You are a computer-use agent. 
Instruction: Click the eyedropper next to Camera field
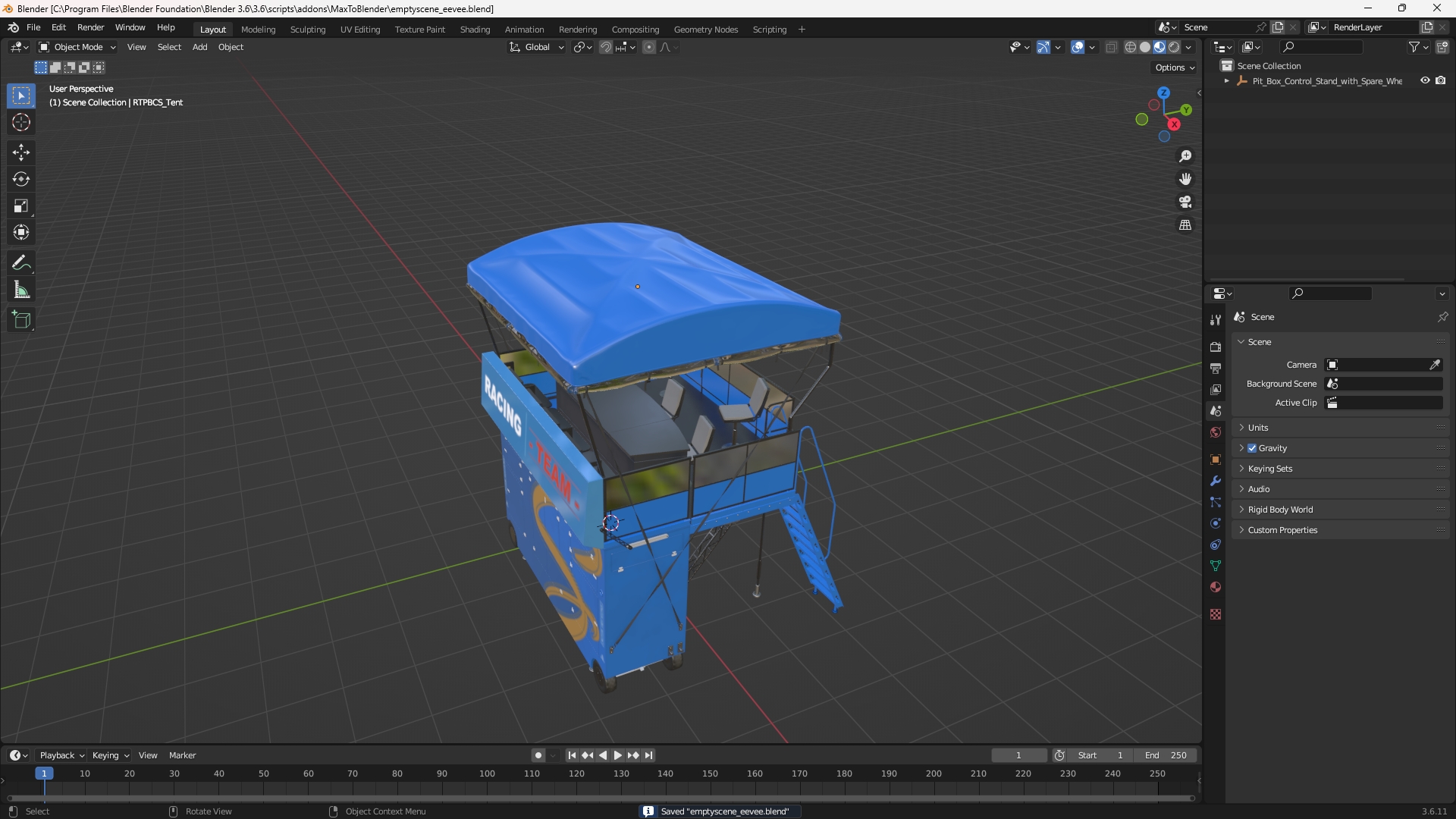1435,365
